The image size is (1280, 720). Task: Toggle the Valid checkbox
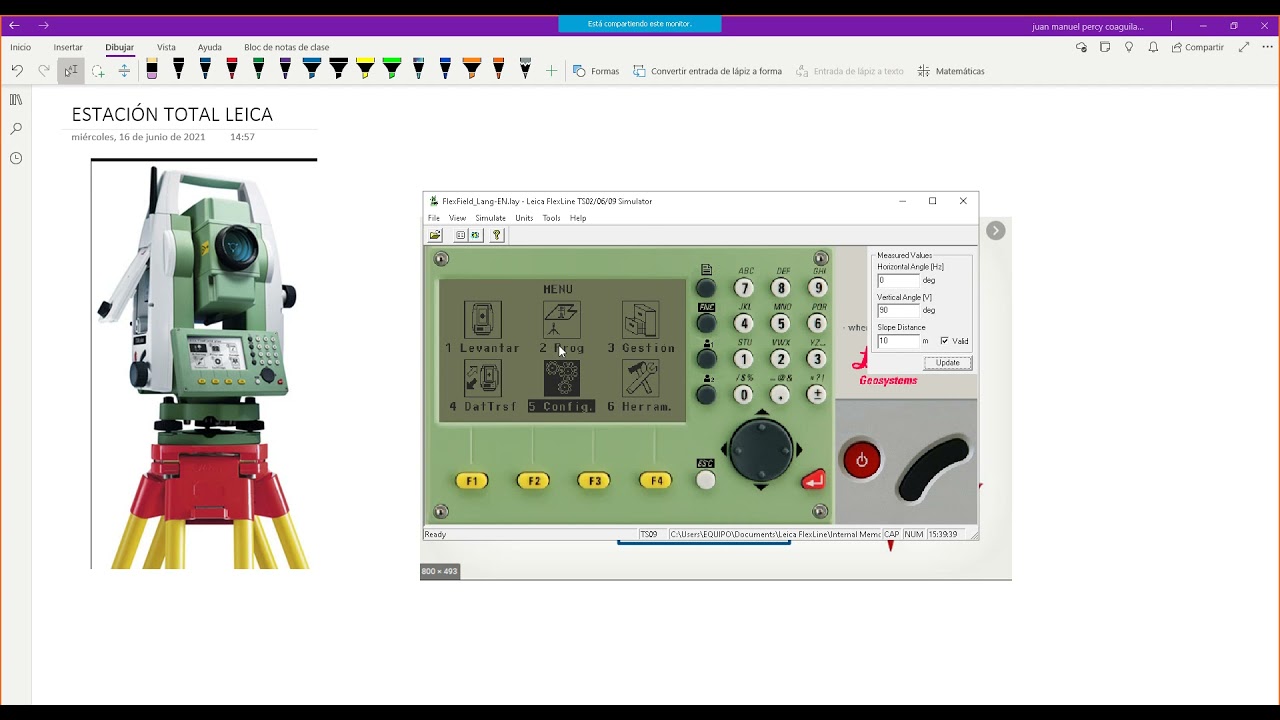944,341
